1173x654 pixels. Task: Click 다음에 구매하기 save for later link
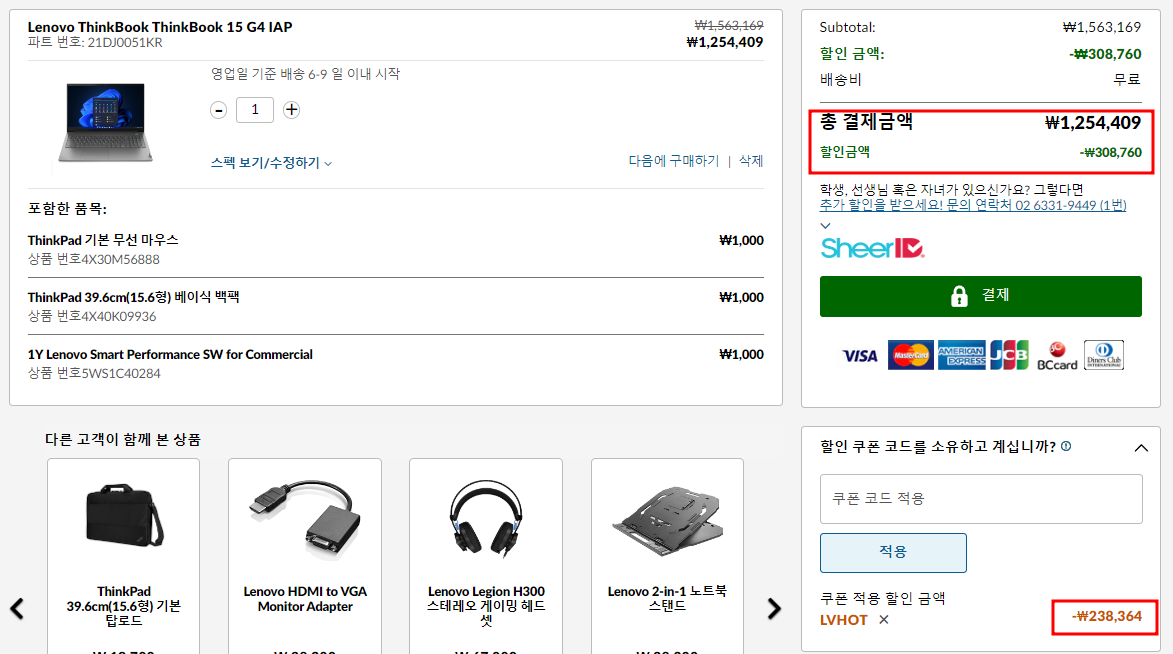(x=673, y=161)
